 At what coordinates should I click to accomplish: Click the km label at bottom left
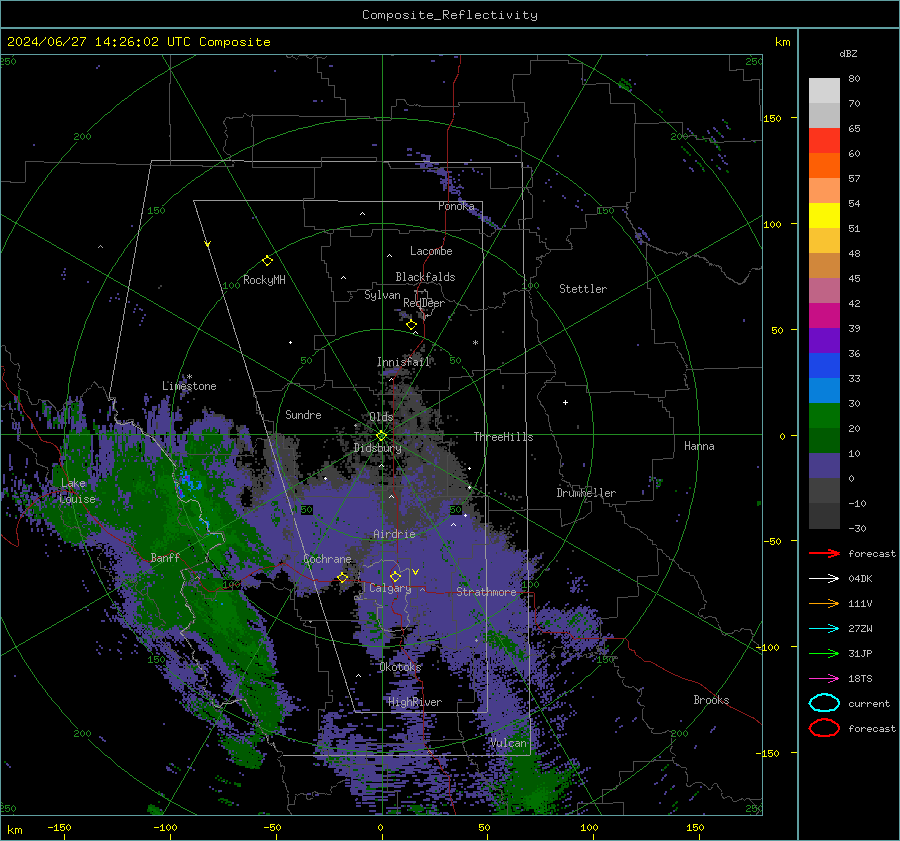(14, 830)
